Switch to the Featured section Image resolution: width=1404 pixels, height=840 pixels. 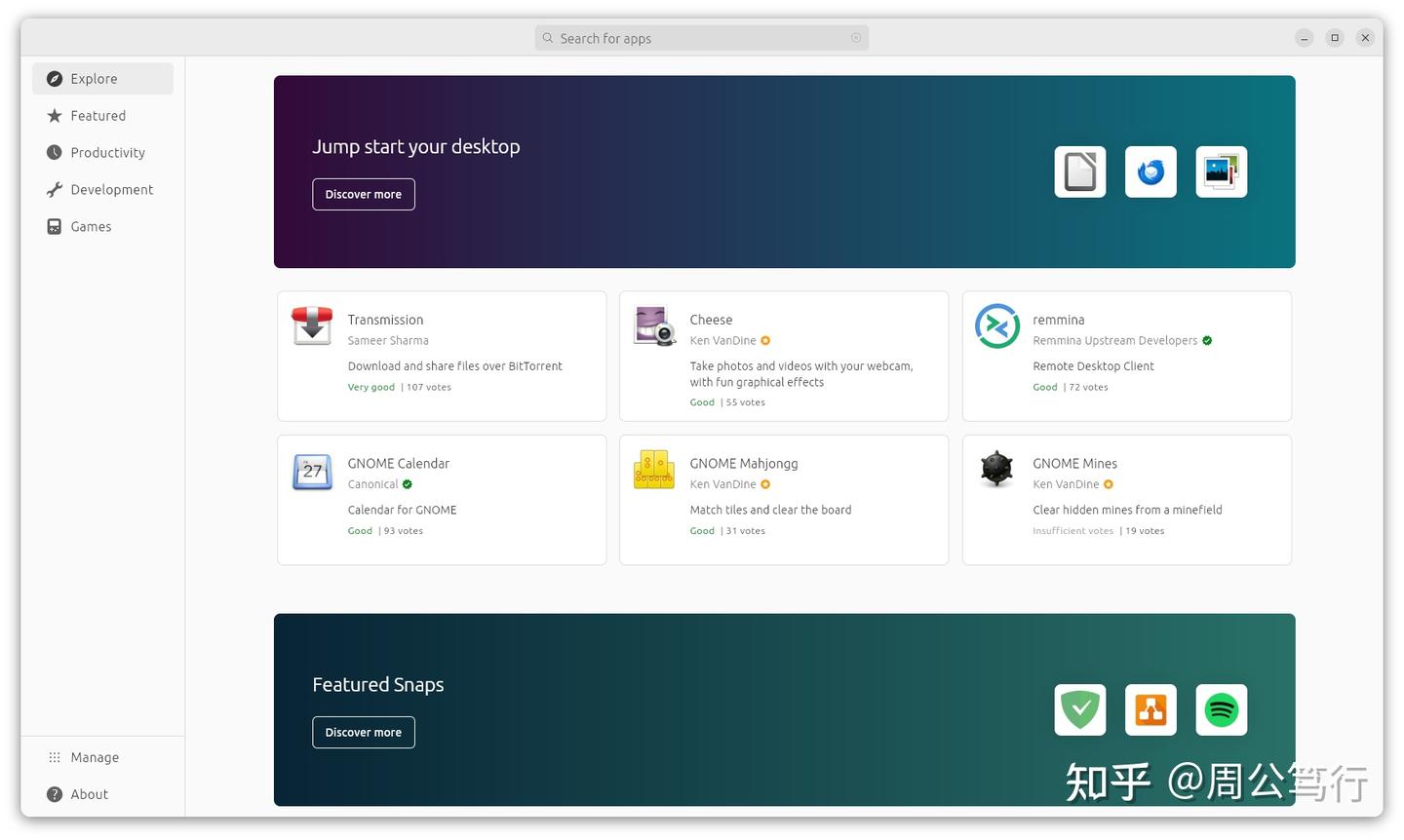click(x=97, y=115)
